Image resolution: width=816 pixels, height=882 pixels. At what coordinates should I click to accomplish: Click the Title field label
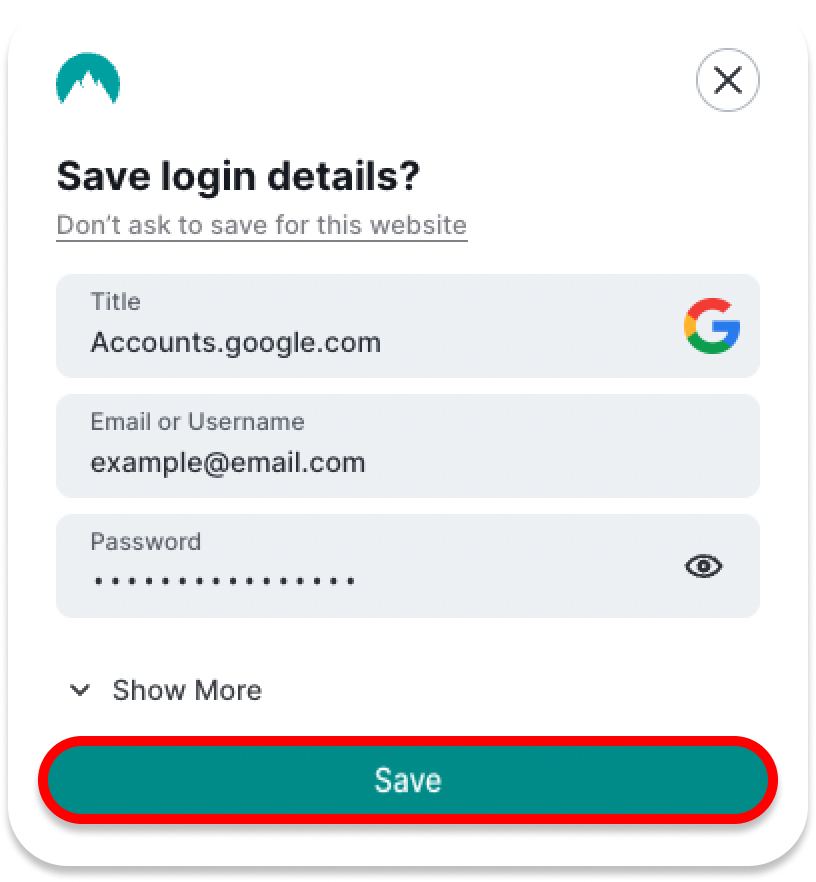tap(115, 302)
